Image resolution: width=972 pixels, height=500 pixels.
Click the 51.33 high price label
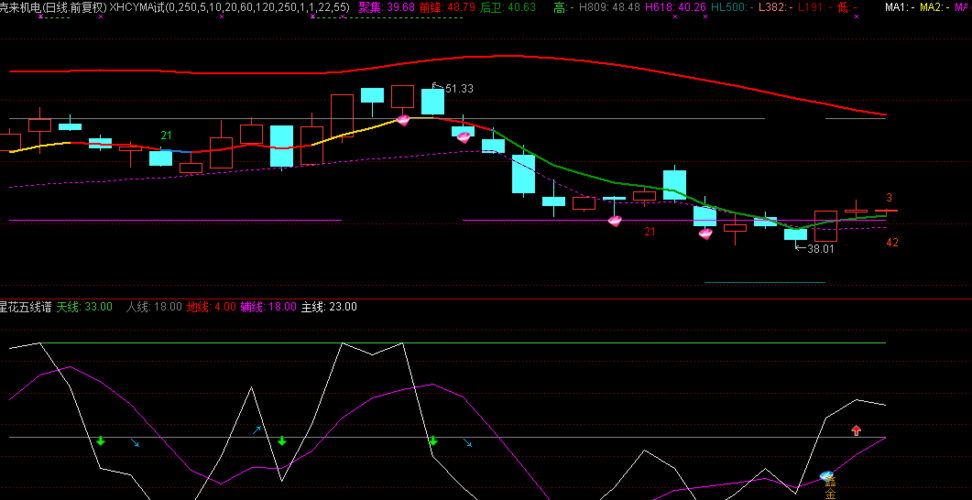tap(459, 89)
